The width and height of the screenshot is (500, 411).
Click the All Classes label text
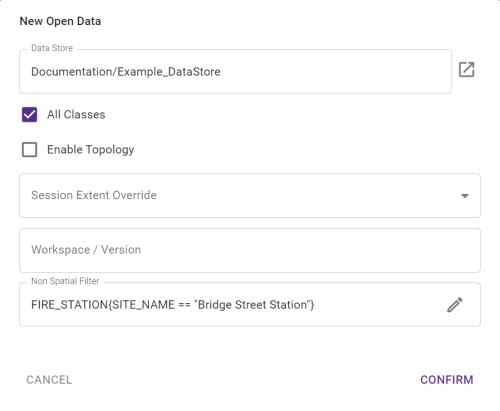(x=76, y=115)
